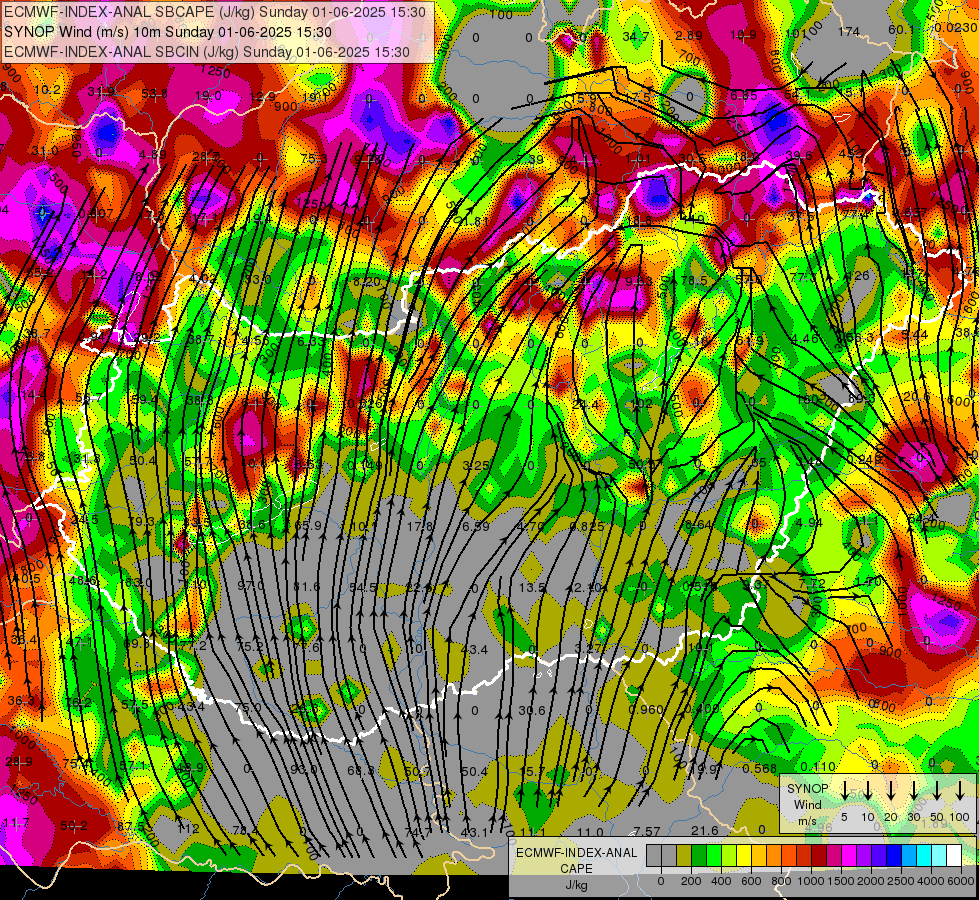The width and height of the screenshot is (979, 900).
Task: Click the 11.7 station value
Action: pyautogui.click(x=16, y=823)
